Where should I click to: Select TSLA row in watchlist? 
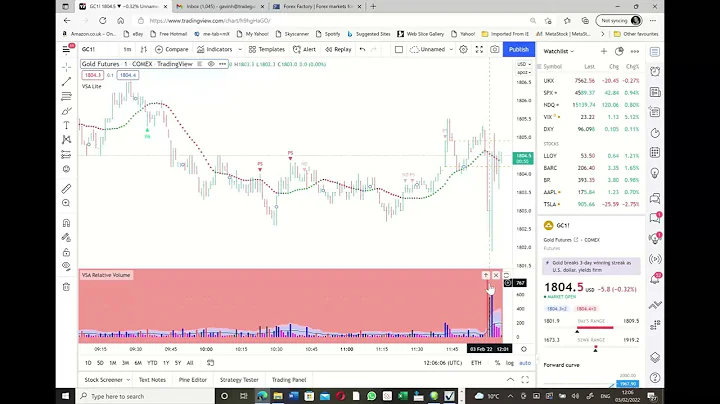pyautogui.click(x=591, y=204)
